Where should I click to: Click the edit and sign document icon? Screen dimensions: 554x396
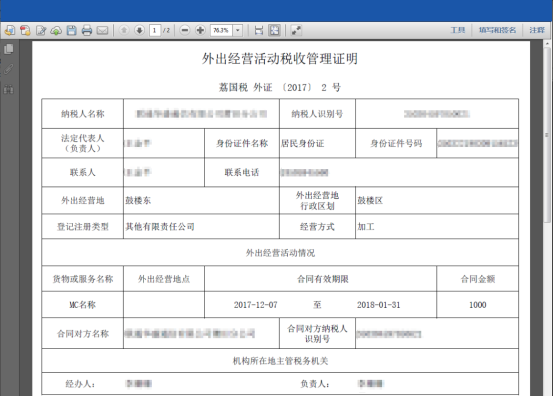click(x=41, y=30)
